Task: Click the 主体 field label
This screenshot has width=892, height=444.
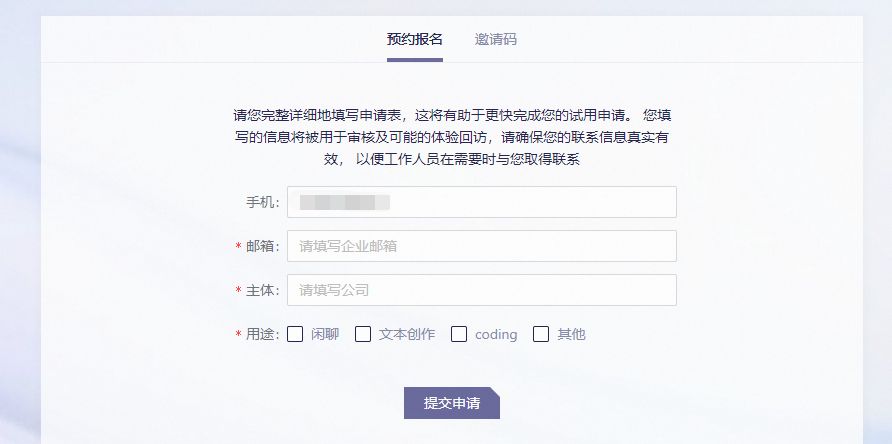Action: point(262,290)
